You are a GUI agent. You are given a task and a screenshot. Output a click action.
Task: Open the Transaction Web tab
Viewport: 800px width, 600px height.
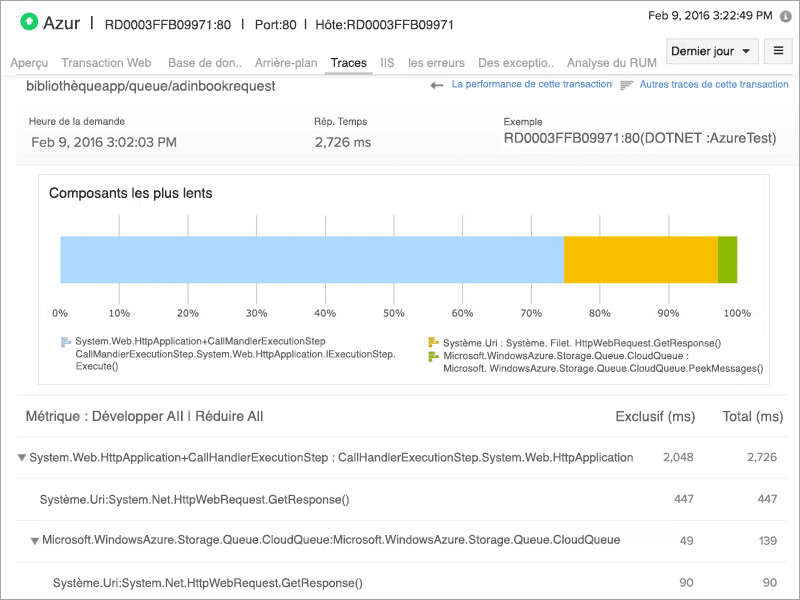coord(106,63)
